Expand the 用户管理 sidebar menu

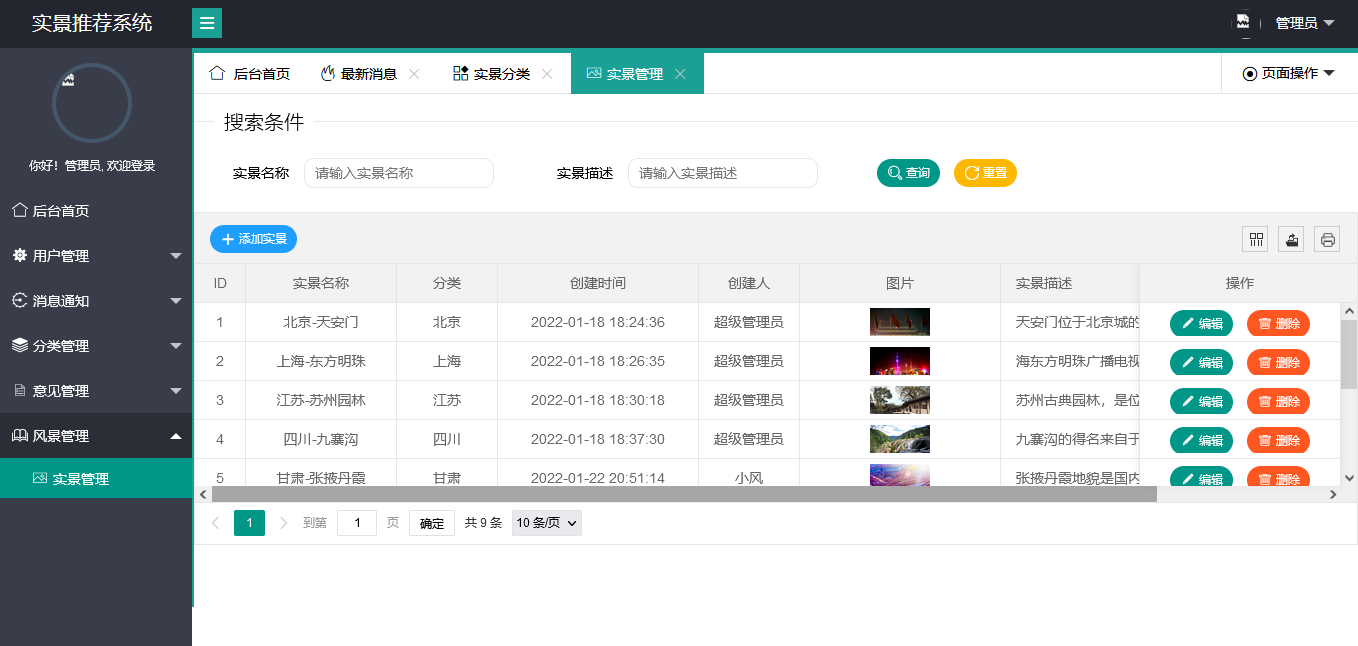click(x=96, y=256)
